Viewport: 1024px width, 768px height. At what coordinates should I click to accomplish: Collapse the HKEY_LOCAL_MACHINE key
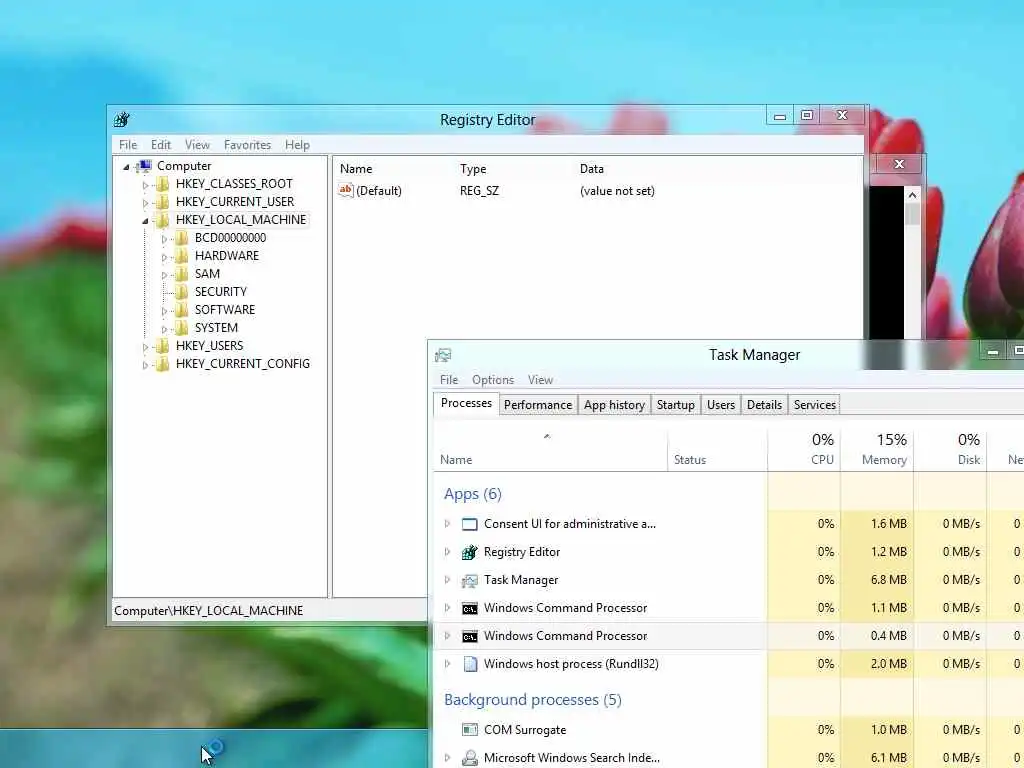pyautogui.click(x=146, y=221)
